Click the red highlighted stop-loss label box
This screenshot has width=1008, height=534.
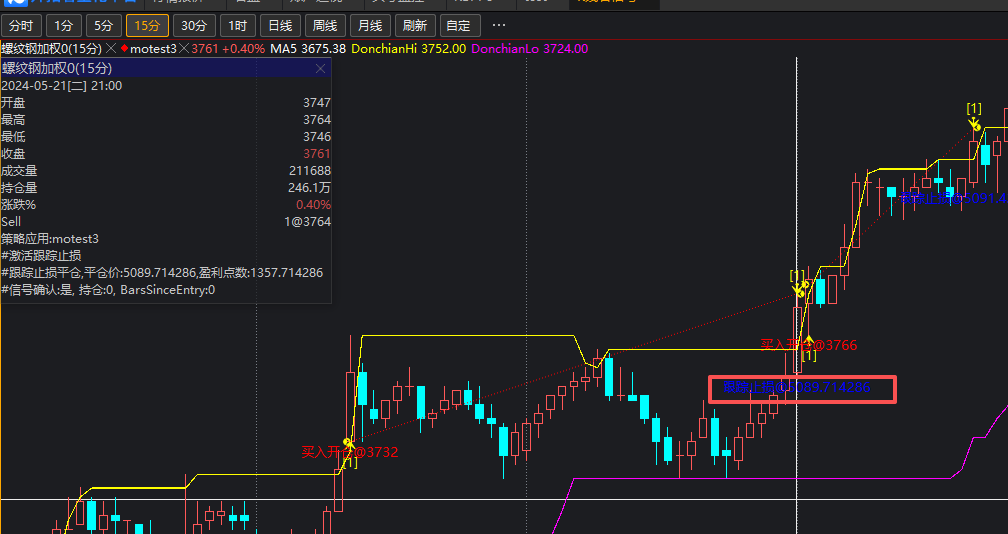802,389
